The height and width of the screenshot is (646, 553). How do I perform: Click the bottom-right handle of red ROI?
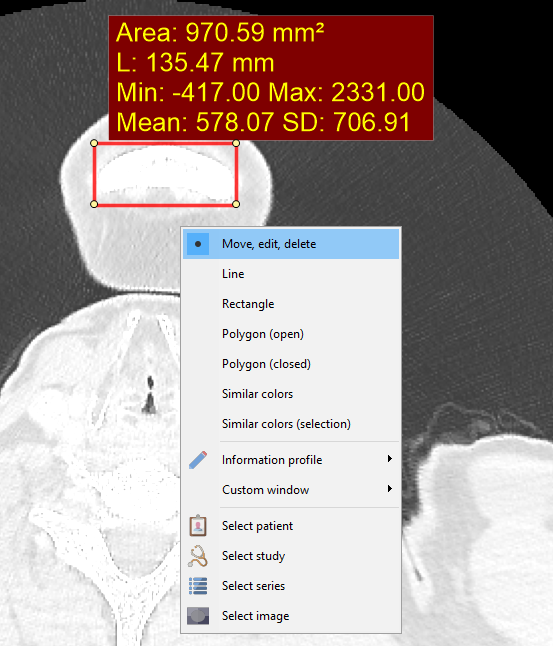pyautogui.click(x=236, y=204)
